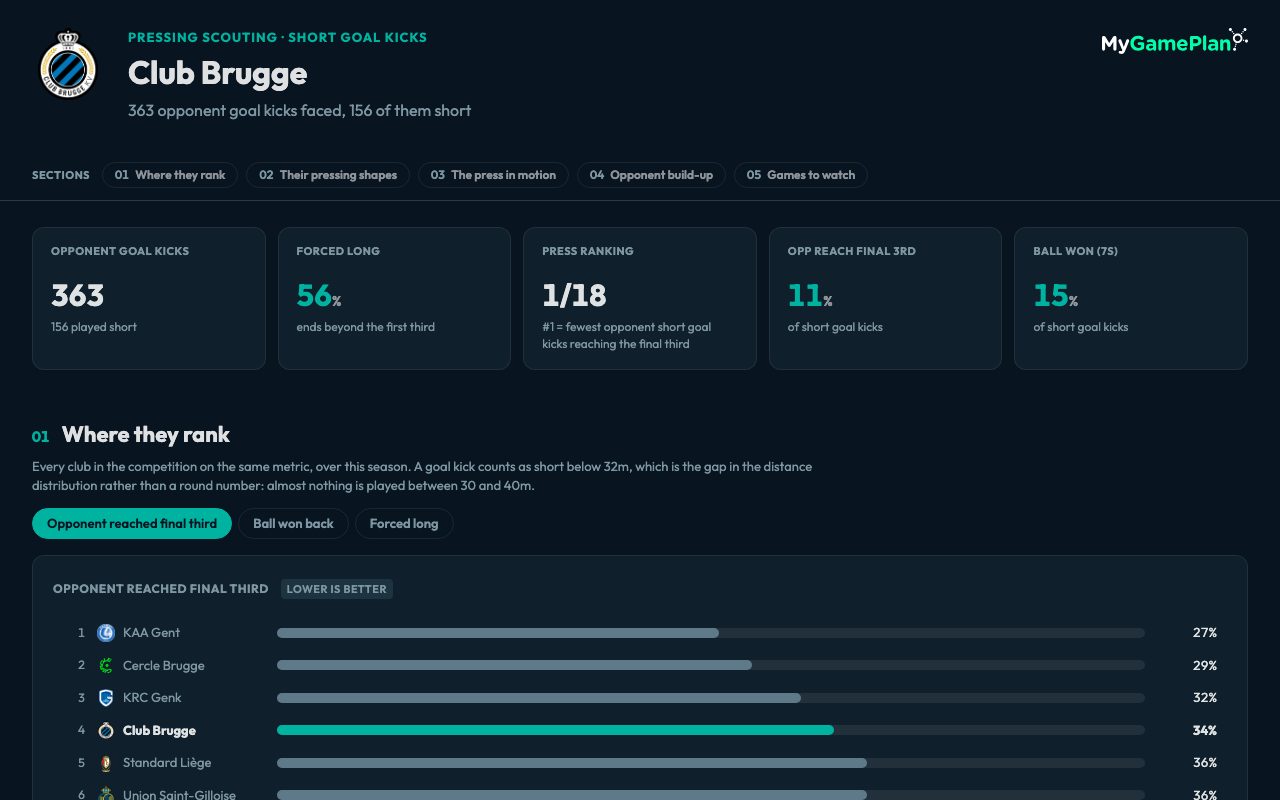Click the KRC Genk progress bar
The height and width of the screenshot is (800, 1280).
711,698
